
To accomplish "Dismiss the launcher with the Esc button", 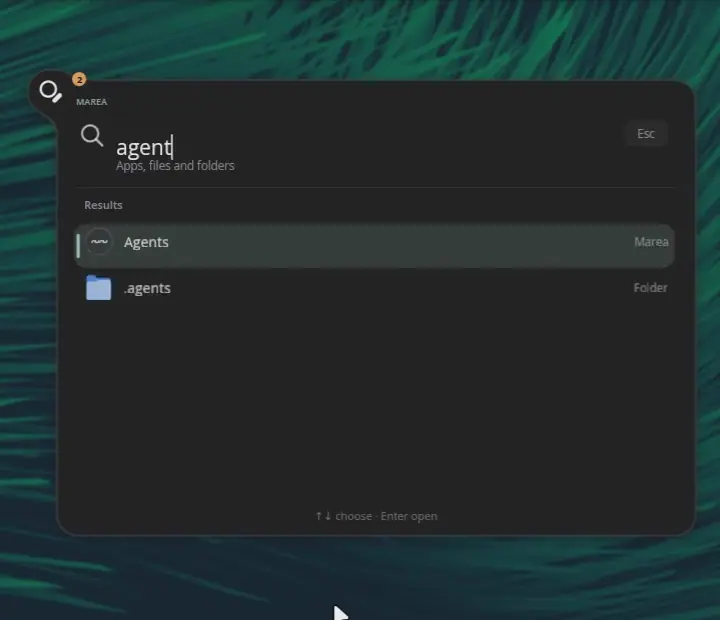I will point(646,134).
